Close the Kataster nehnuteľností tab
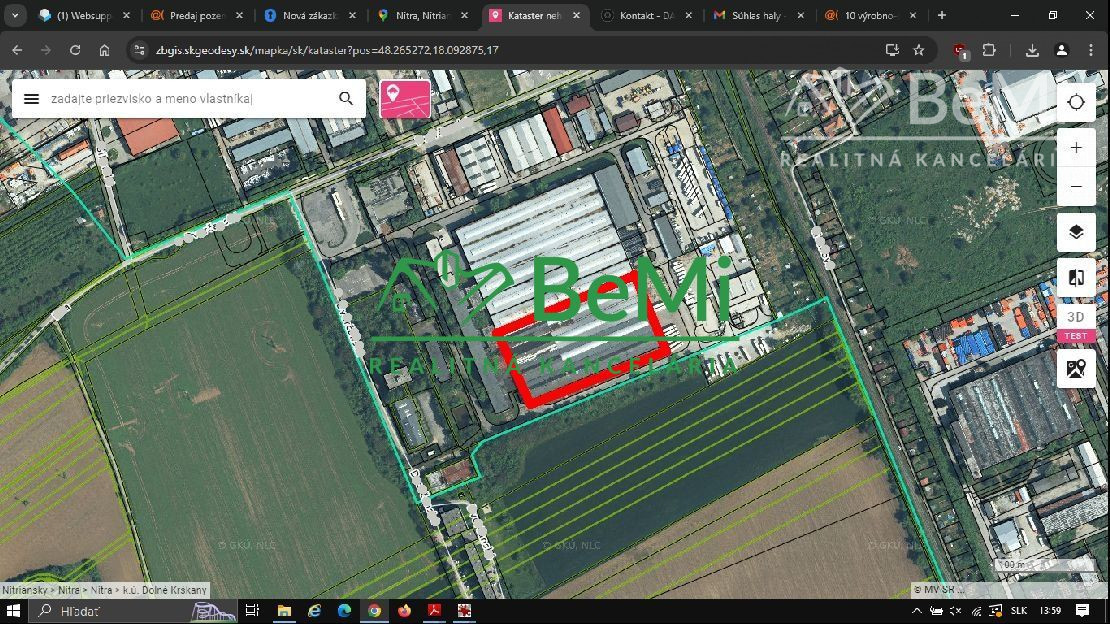This screenshot has height=624, width=1110. (x=576, y=15)
